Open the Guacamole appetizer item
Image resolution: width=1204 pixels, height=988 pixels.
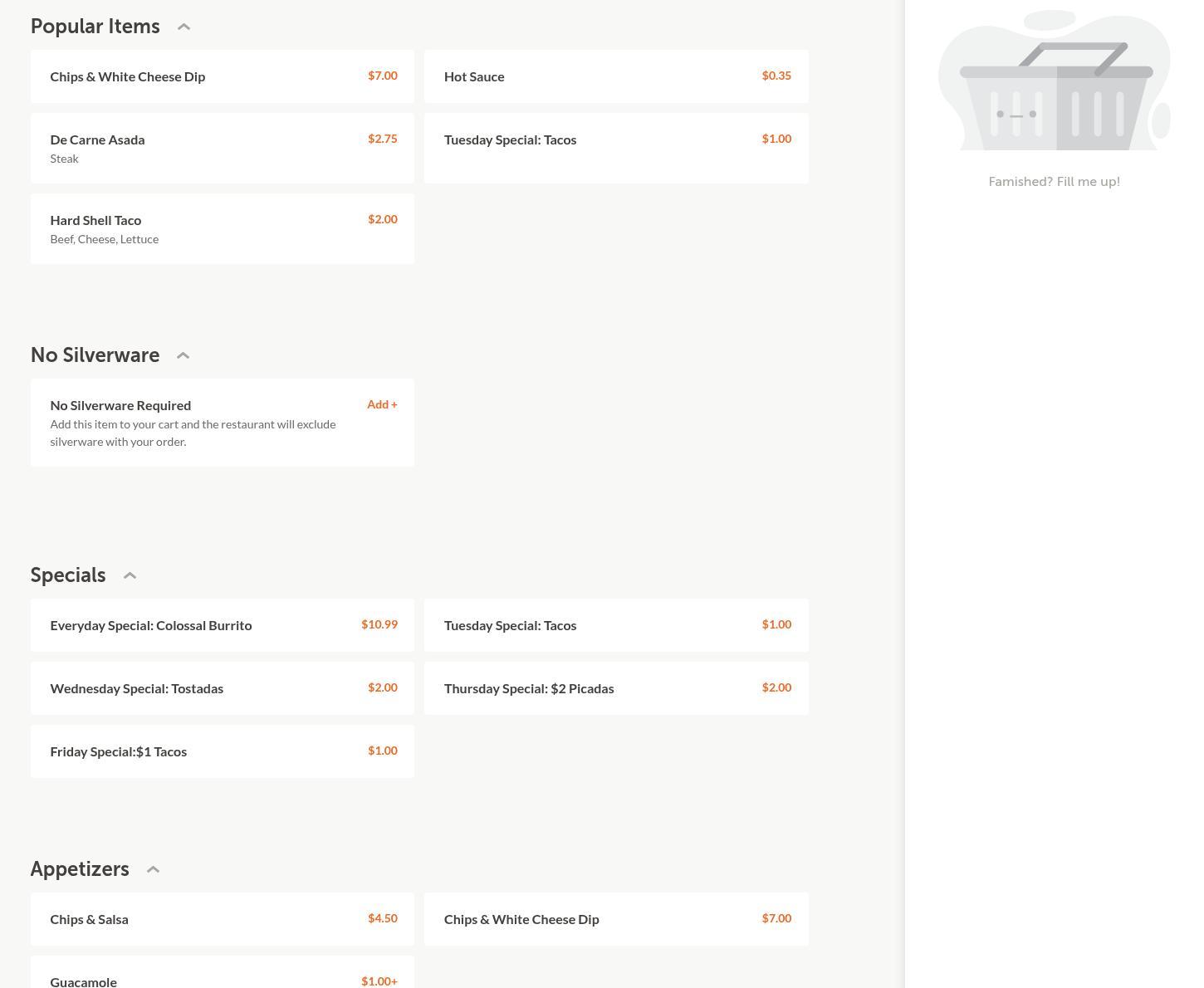point(223,972)
